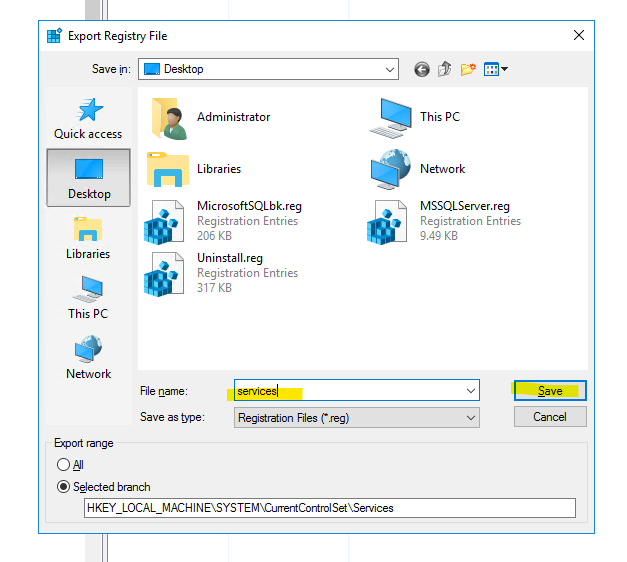
Task: Select the Network icon in file list
Action: [x=391, y=169]
